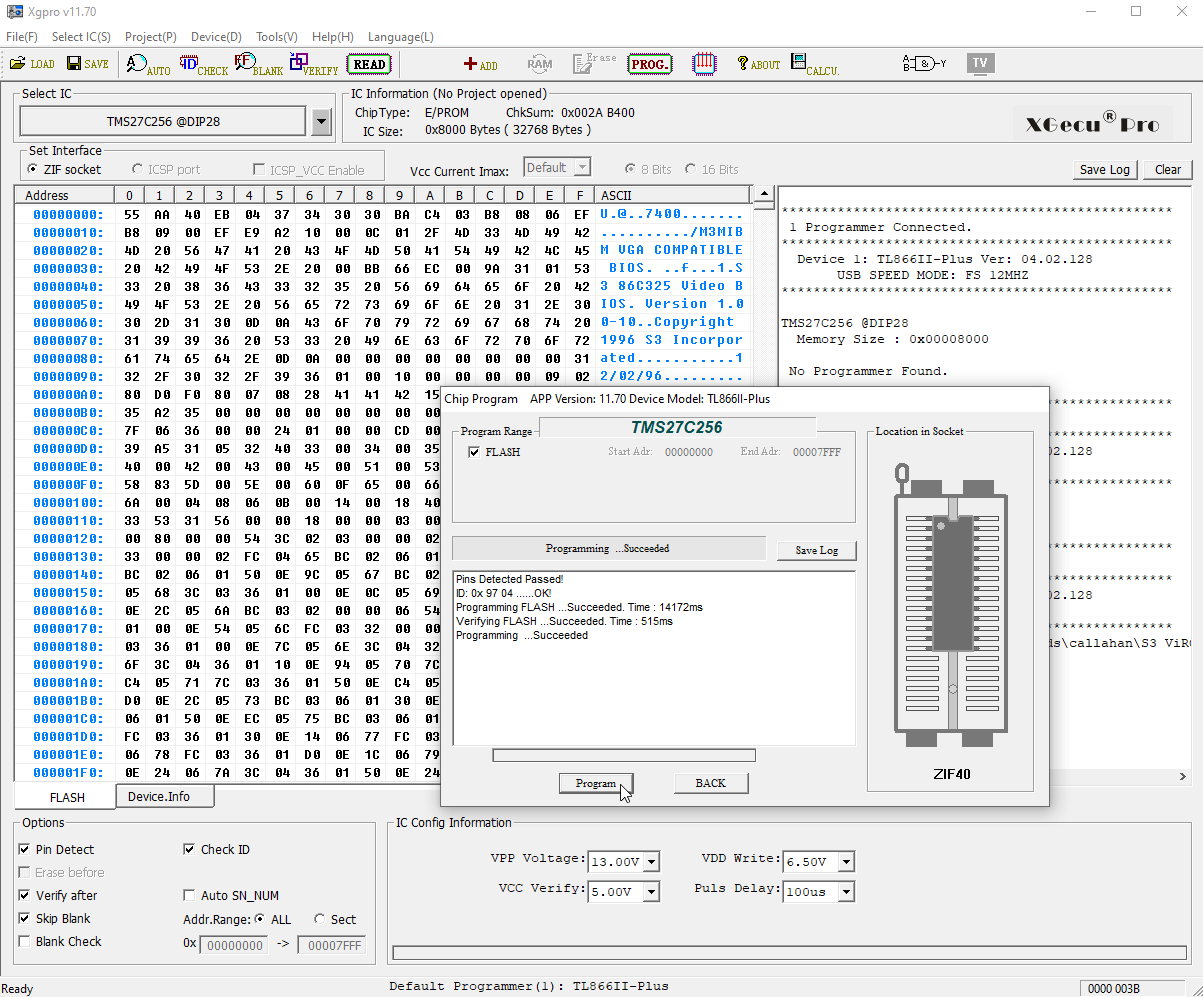This screenshot has height=997, width=1203.
Task: Click the TV toolbar icon
Action: click(x=980, y=63)
